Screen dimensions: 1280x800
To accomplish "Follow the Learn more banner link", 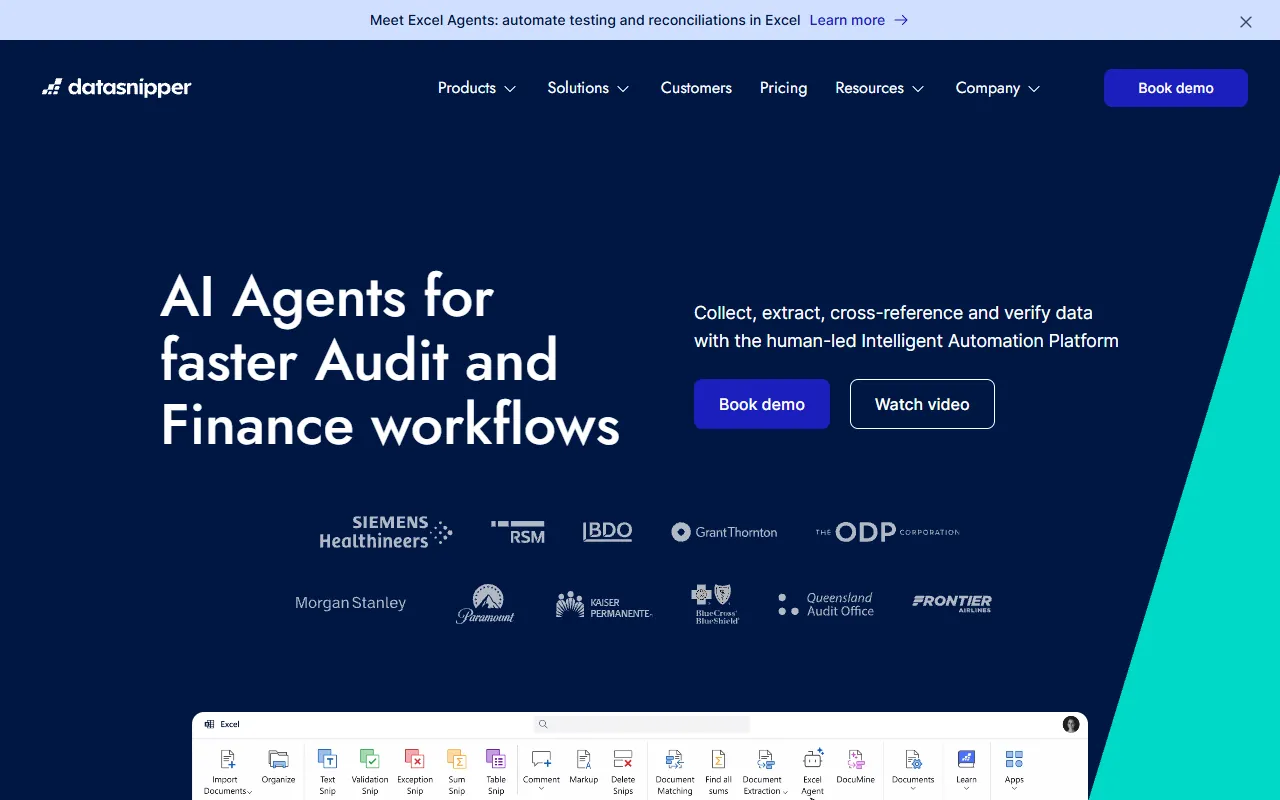I will coord(858,20).
